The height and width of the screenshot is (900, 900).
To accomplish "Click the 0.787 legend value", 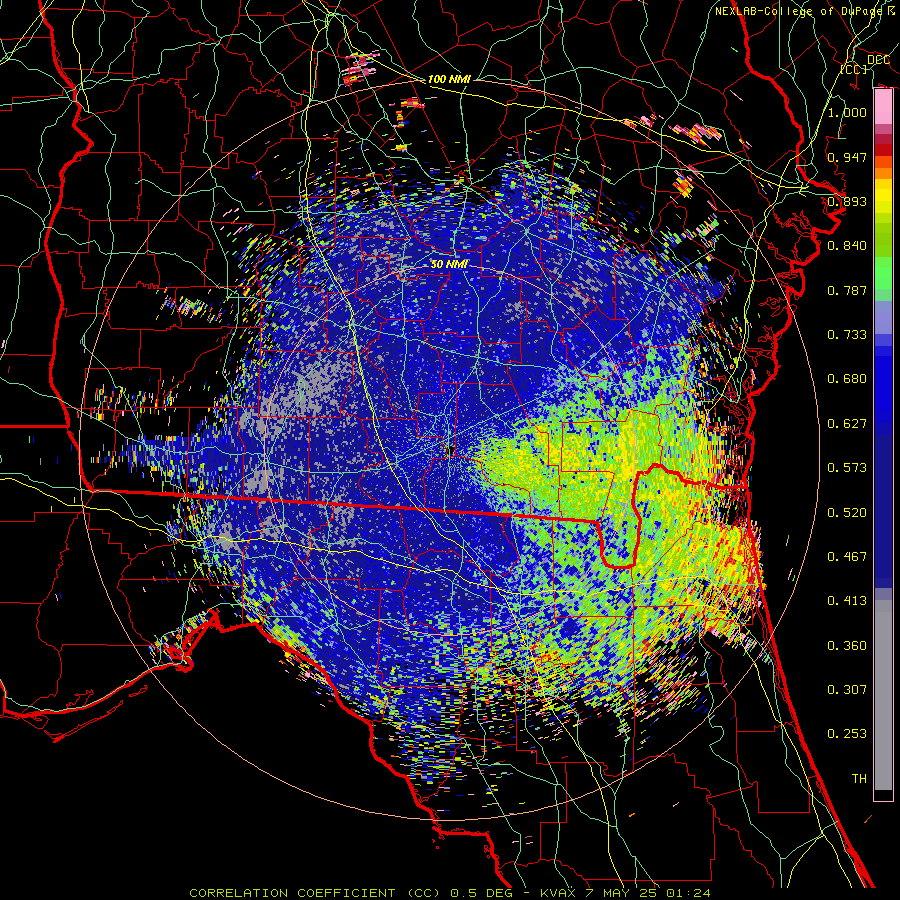I will (847, 290).
